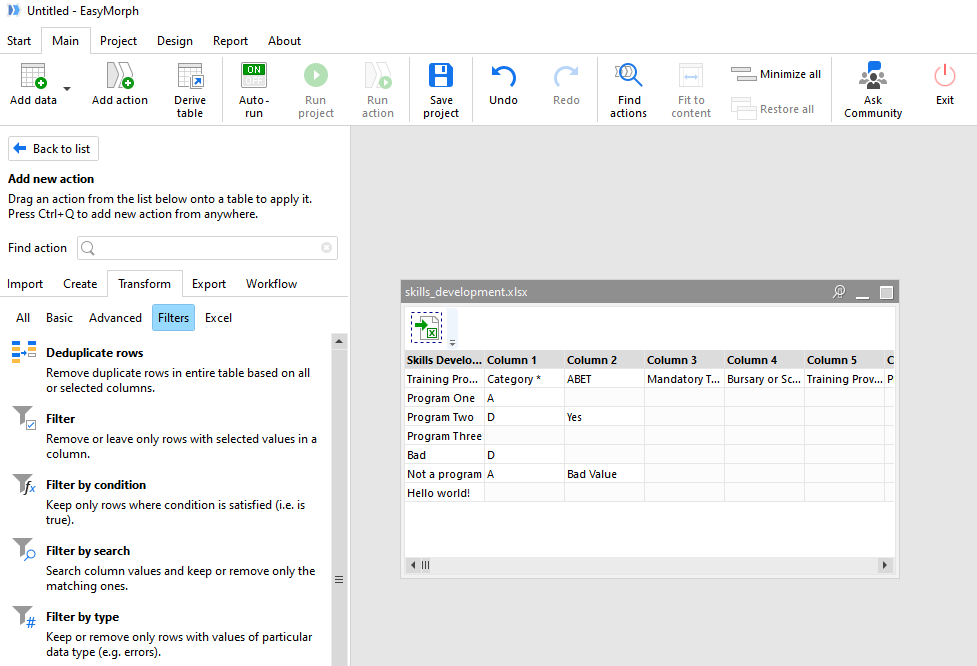The image size is (977, 666).
Task: Click the Filter by condition icon
Action: click(24, 484)
